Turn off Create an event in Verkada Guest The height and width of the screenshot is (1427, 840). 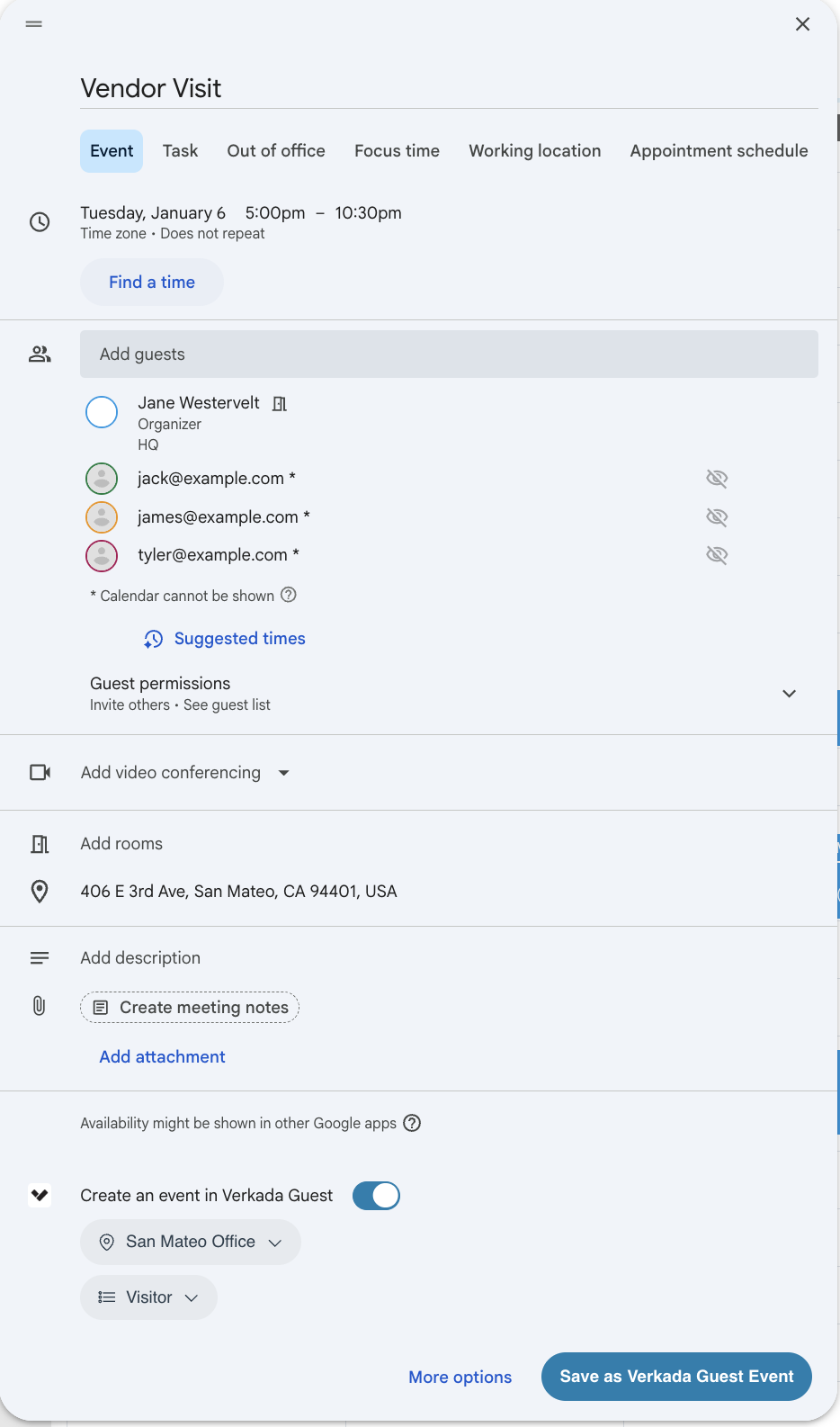[376, 1196]
